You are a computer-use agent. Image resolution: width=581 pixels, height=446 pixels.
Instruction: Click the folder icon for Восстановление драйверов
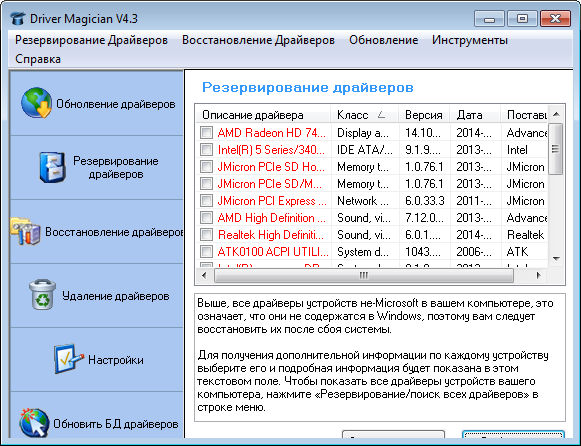coord(25,232)
